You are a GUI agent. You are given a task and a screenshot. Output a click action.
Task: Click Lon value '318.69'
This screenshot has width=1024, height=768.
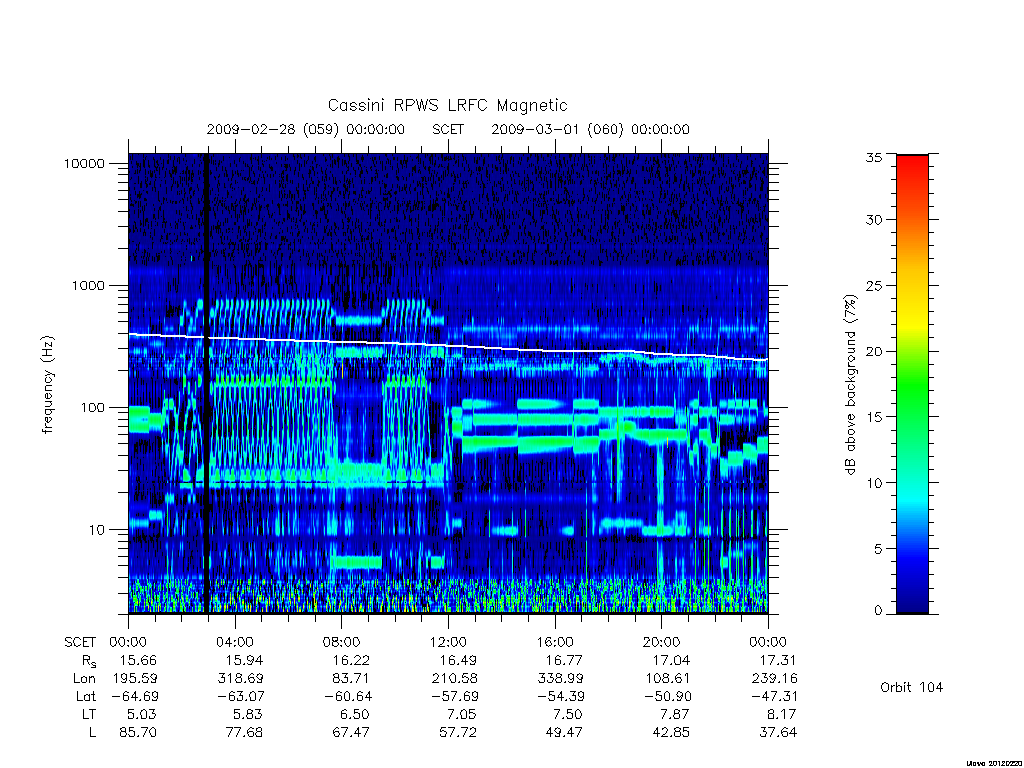(x=240, y=679)
